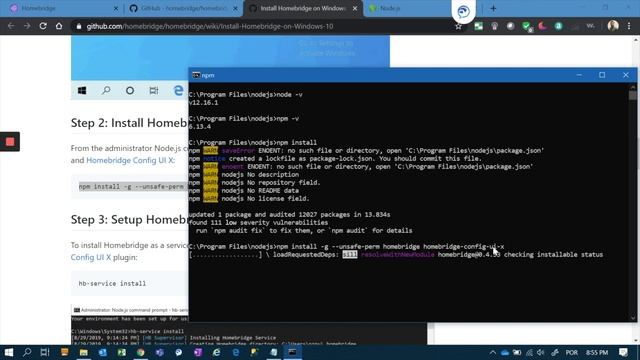The image size is (640, 360).
Task: Open the green checkmark shield extension
Action: point(527,27)
